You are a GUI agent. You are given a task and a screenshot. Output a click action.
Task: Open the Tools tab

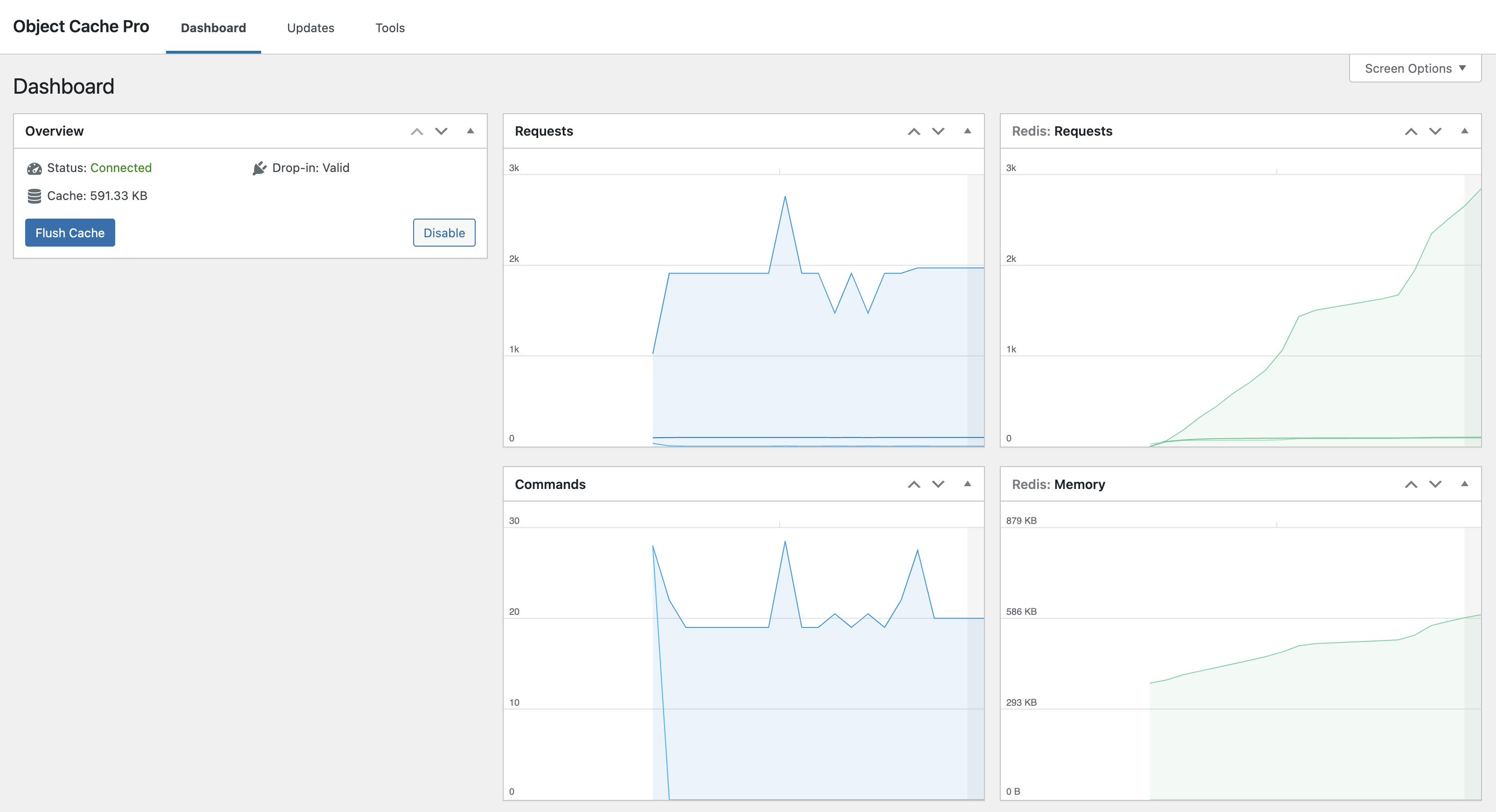[x=390, y=28]
